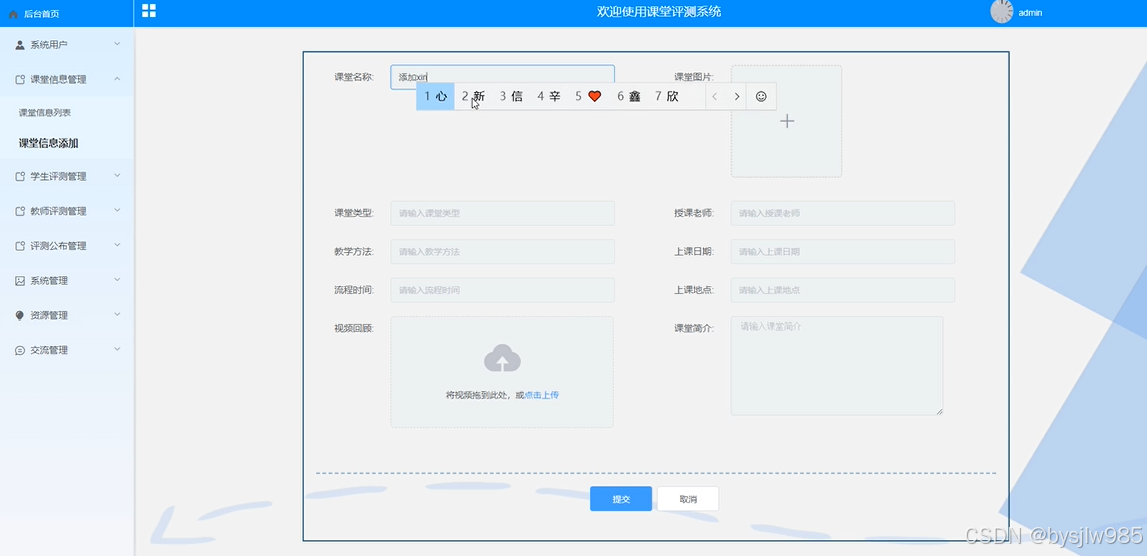Click the 提交 submit button
Viewport: 1147px width, 556px height.
point(621,499)
